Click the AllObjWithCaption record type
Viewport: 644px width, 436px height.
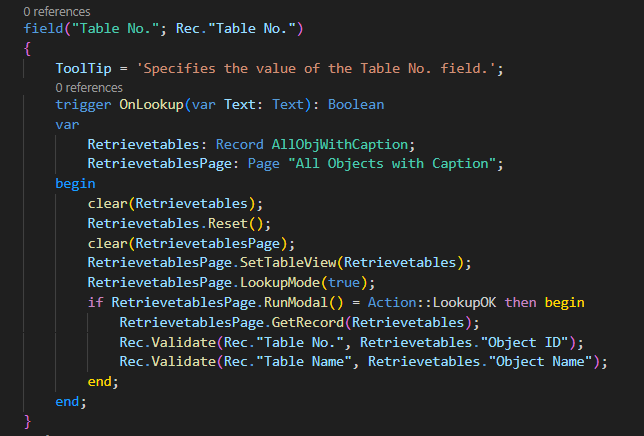click(340, 144)
